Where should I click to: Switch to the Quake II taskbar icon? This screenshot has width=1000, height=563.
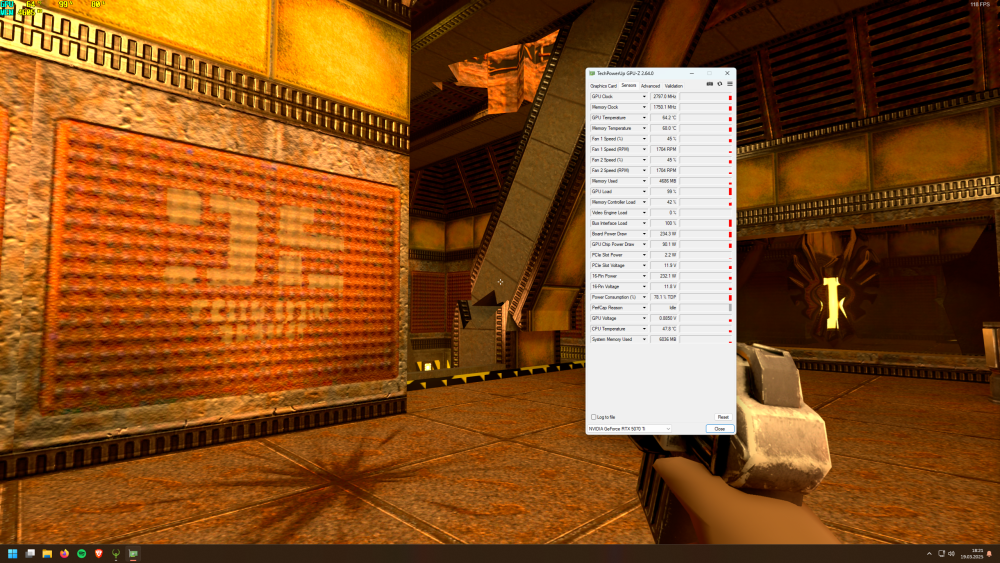(x=116, y=553)
